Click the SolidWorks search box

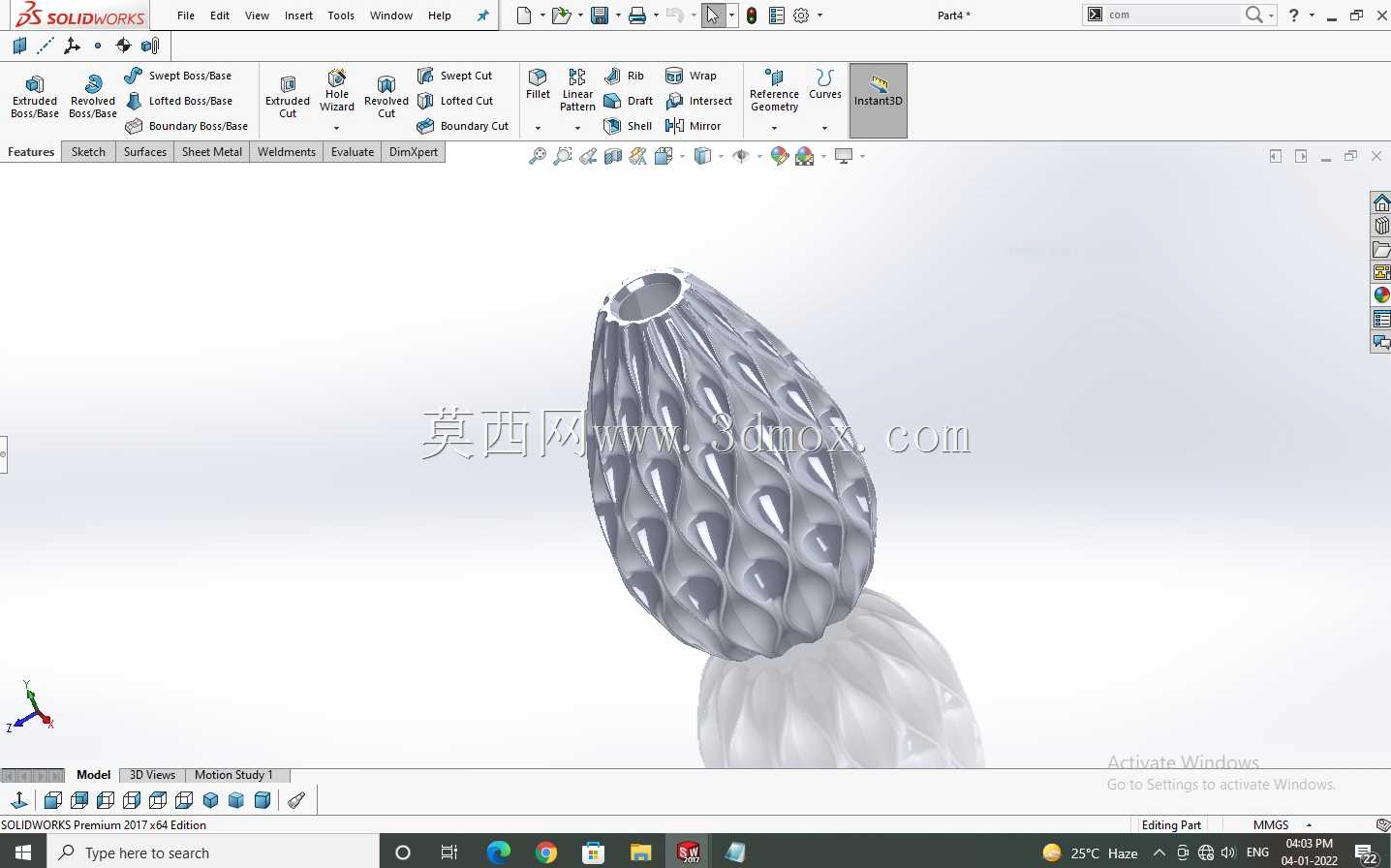pyautogui.click(x=1172, y=15)
